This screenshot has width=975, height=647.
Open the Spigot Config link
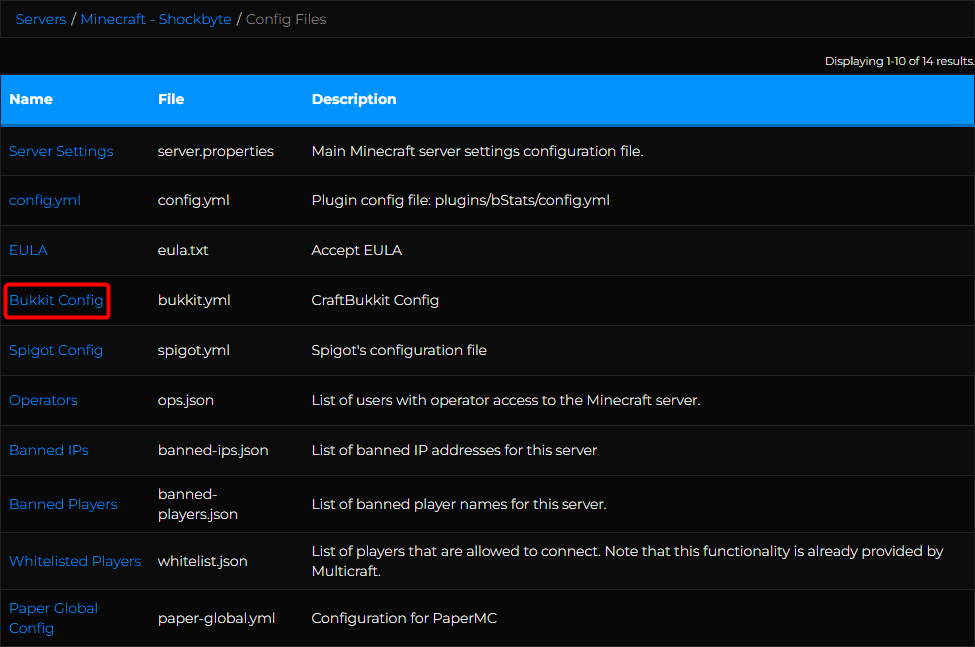click(56, 351)
